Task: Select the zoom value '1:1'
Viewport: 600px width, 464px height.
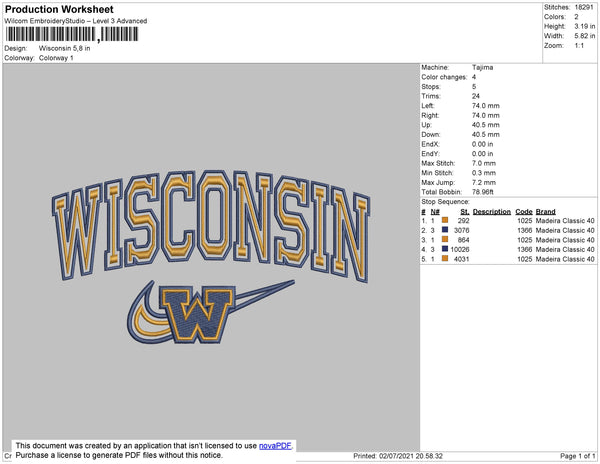Action: coord(579,46)
